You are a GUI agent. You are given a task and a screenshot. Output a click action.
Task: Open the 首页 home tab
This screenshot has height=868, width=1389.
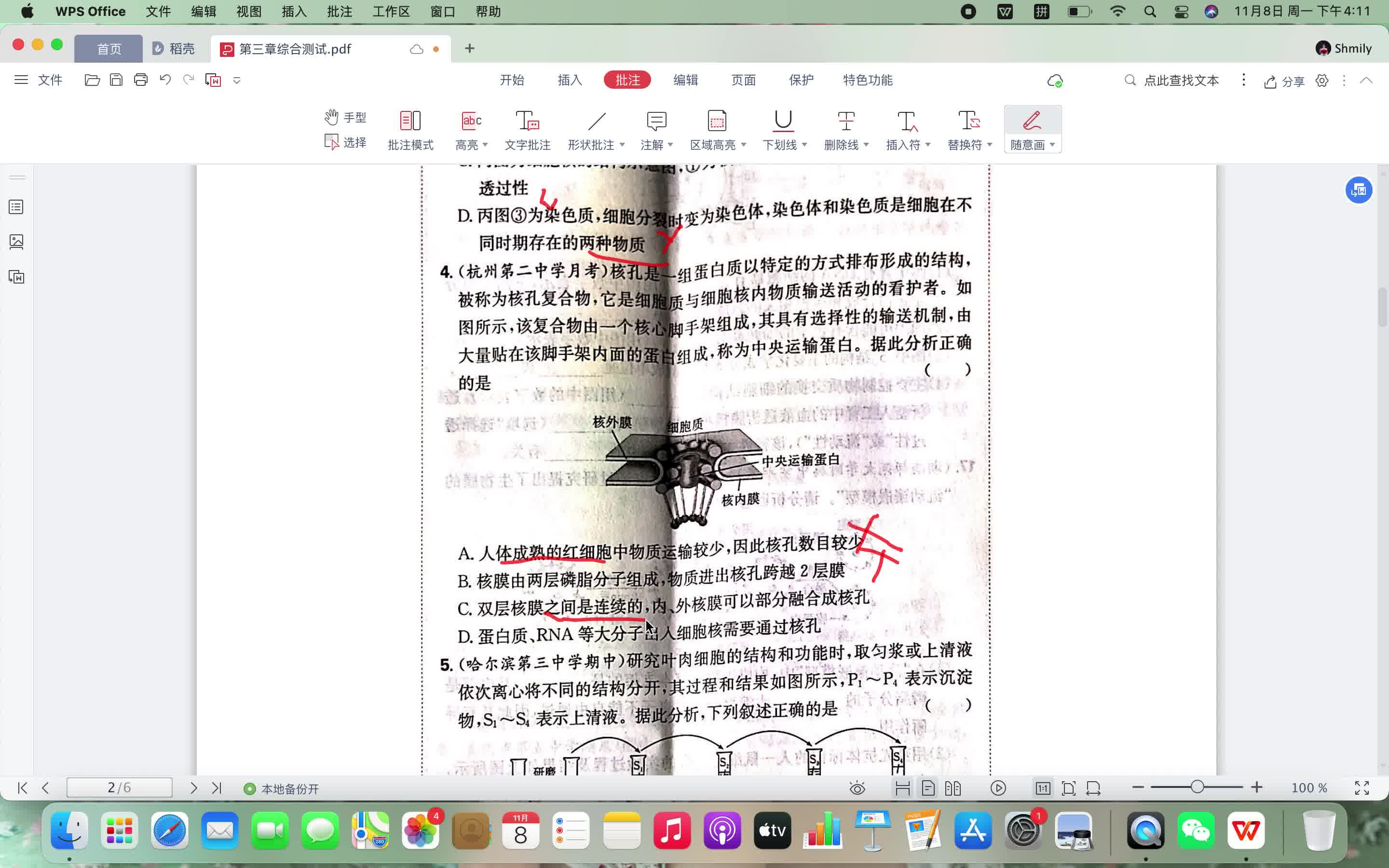click(109, 49)
